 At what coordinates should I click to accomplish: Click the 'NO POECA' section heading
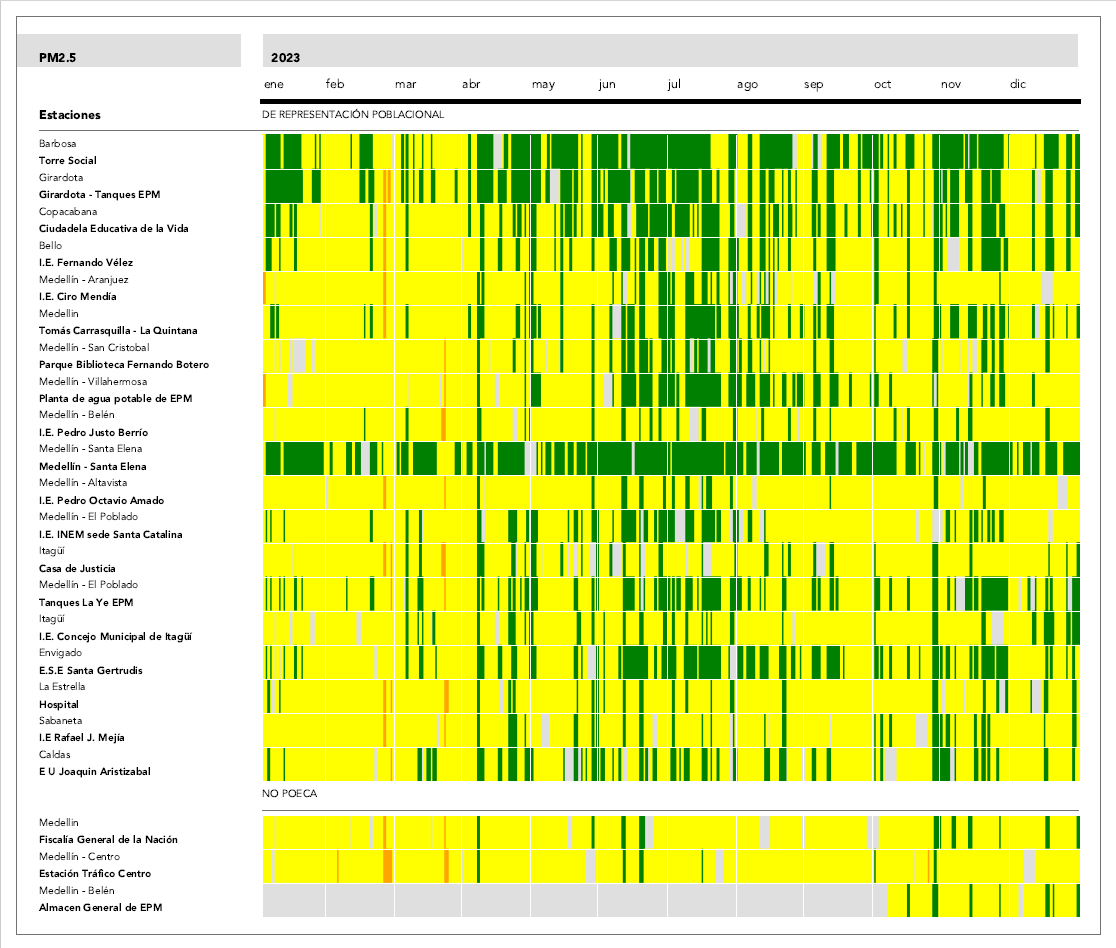coord(290,793)
